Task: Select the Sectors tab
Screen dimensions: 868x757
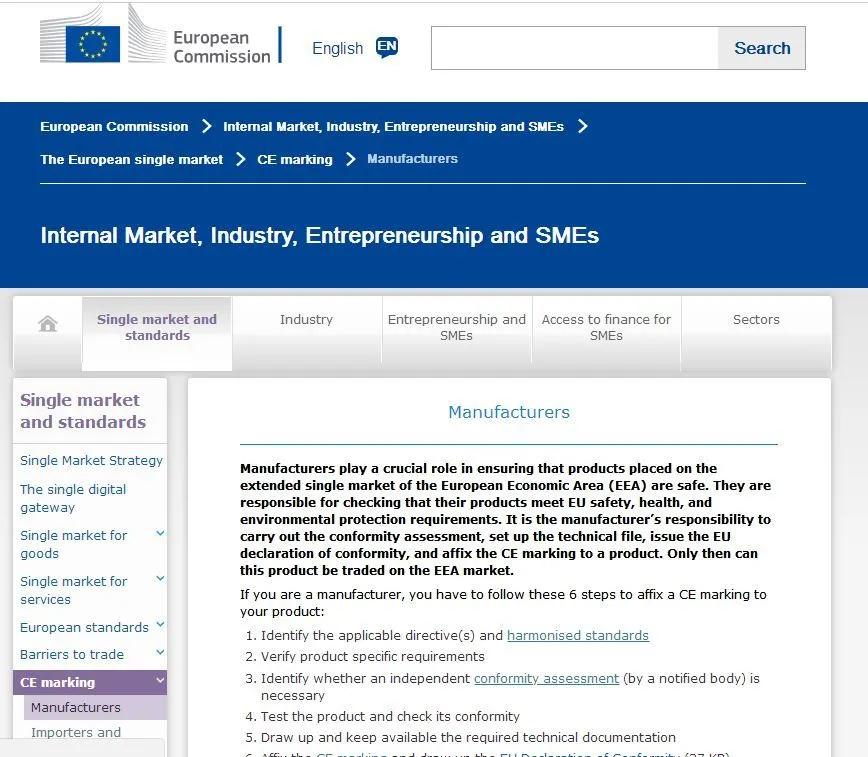Action: point(756,320)
